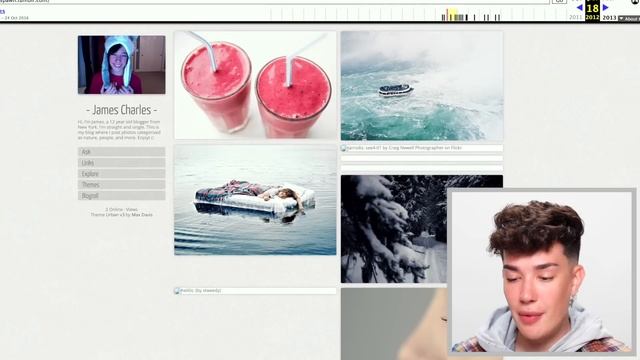640x360 pixels.
Task: Open the floating mattress on lake photo
Action: pos(256,200)
